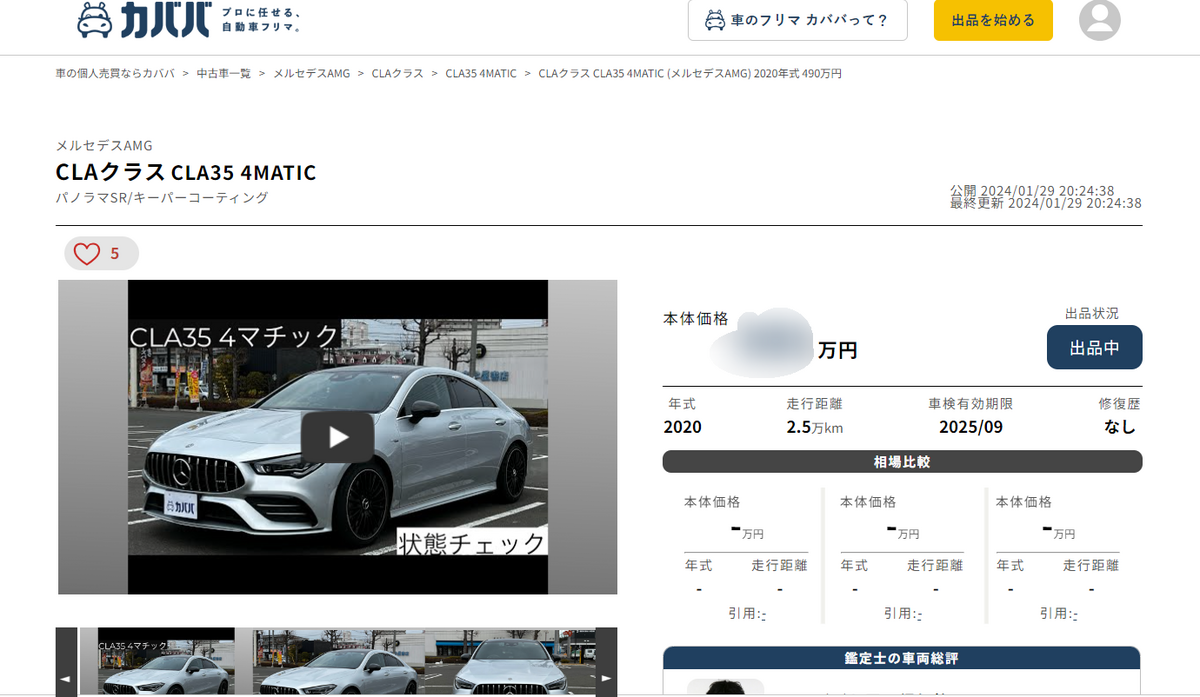1200x697 pixels.
Task: Click the 出品状況 label
Action: [1092, 313]
